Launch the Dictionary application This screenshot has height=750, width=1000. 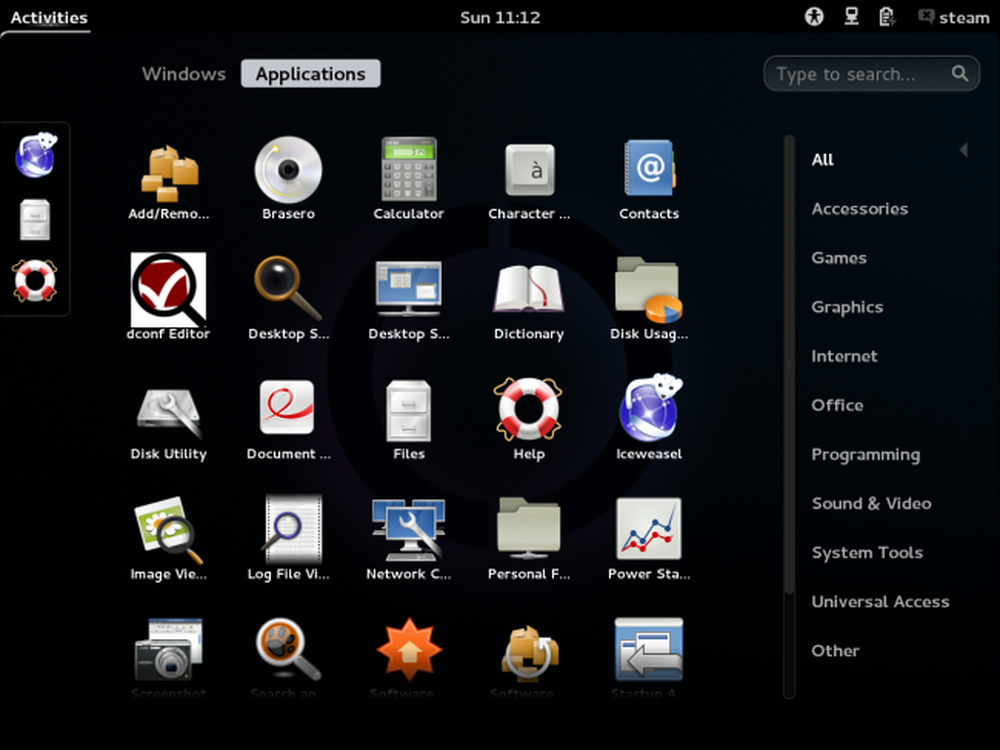pos(529,297)
